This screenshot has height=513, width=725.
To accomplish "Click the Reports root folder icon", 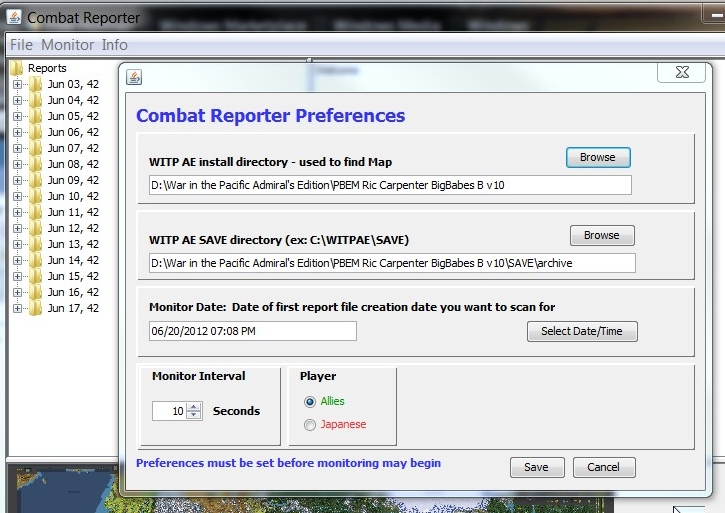I will pos(17,68).
